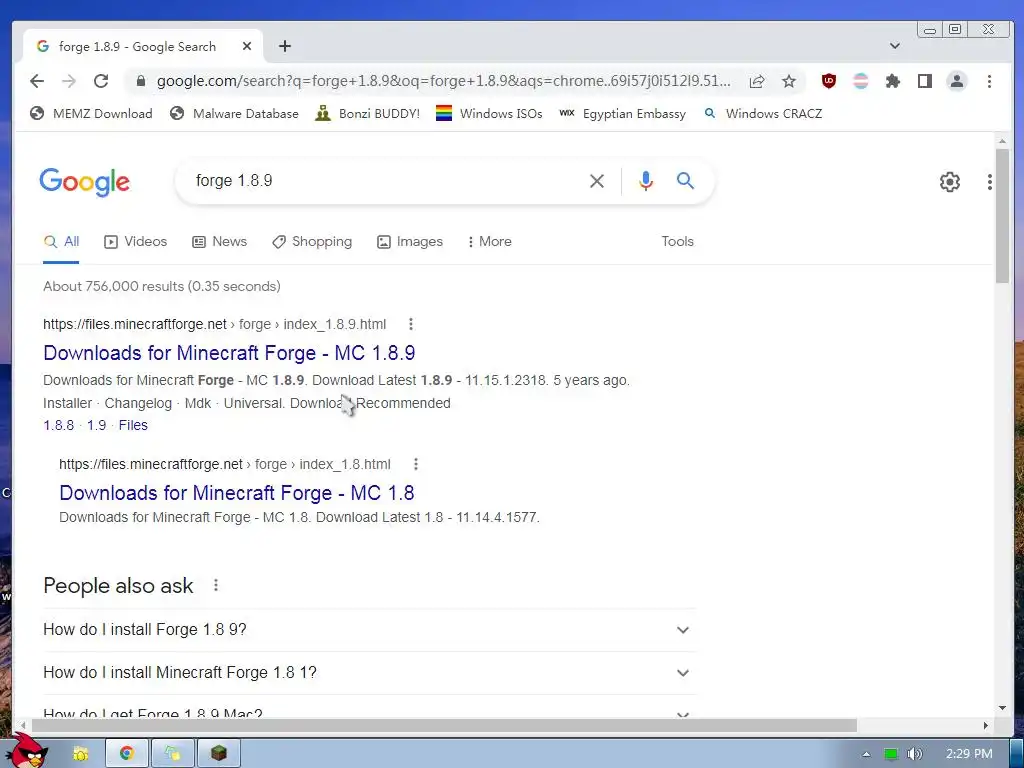Expand How do I install Forge 1.8 9?
Image resolution: width=1024 pixels, height=768 pixels.
pyautogui.click(x=369, y=630)
